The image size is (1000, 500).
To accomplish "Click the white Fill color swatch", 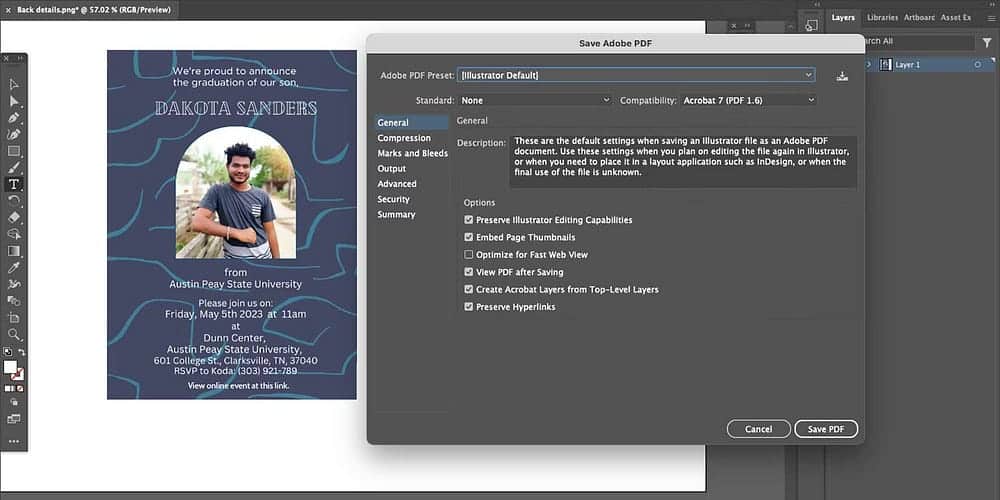I will 10,367.
